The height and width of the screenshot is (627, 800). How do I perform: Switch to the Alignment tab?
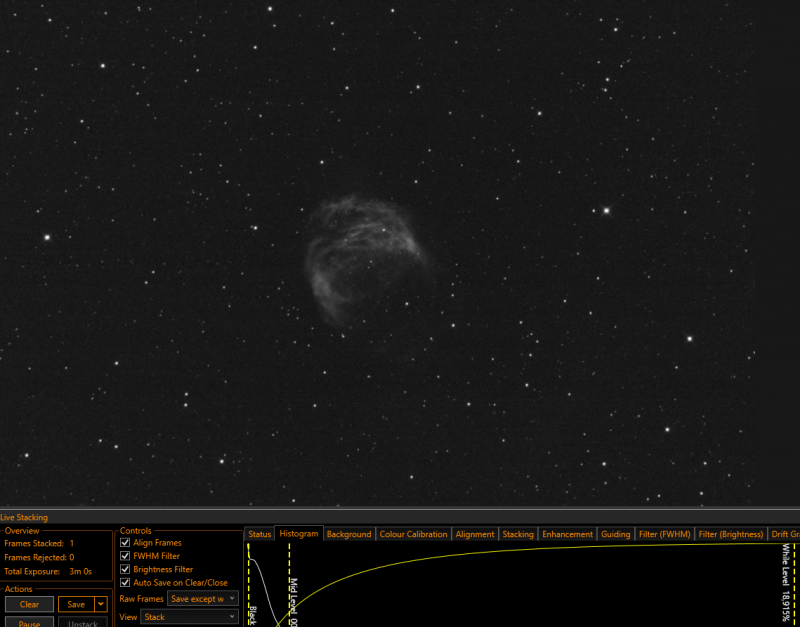click(475, 534)
